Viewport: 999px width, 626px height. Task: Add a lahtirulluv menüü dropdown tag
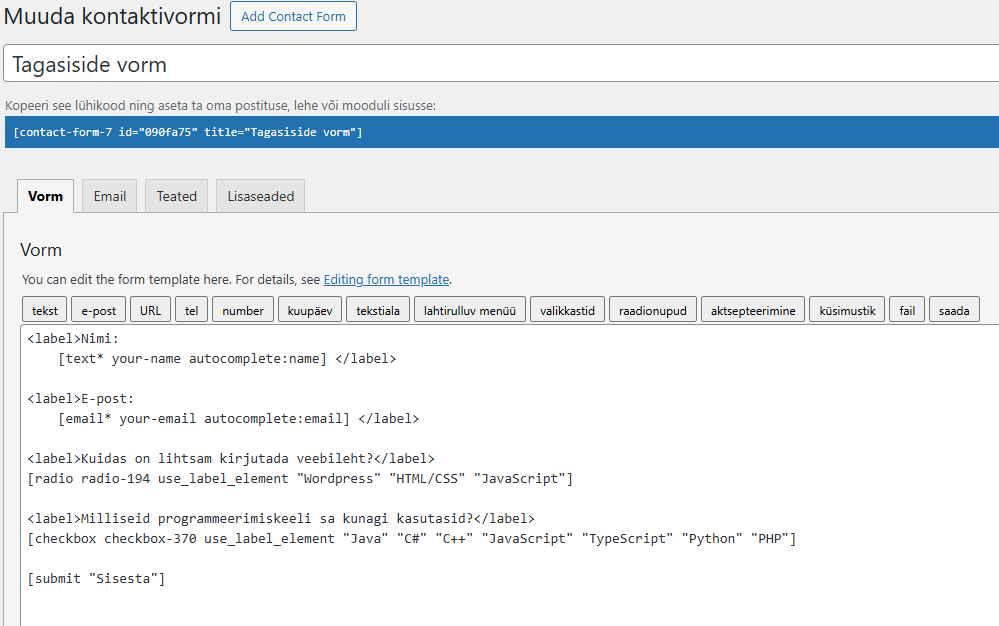[x=470, y=311]
